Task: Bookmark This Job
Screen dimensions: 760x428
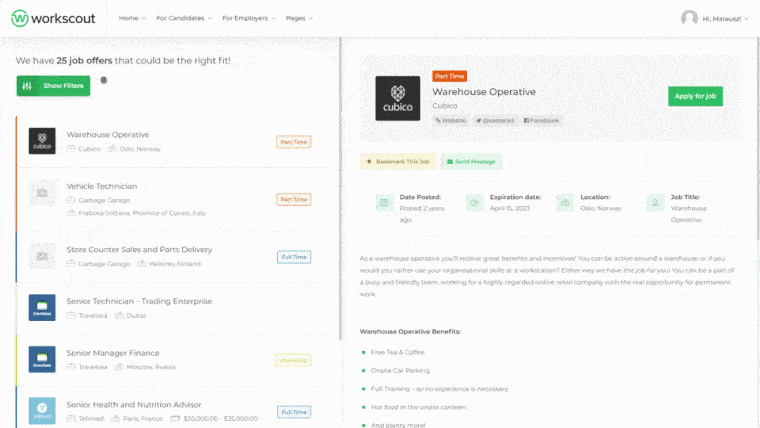Action: pyautogui.click(x=397, y=161)
